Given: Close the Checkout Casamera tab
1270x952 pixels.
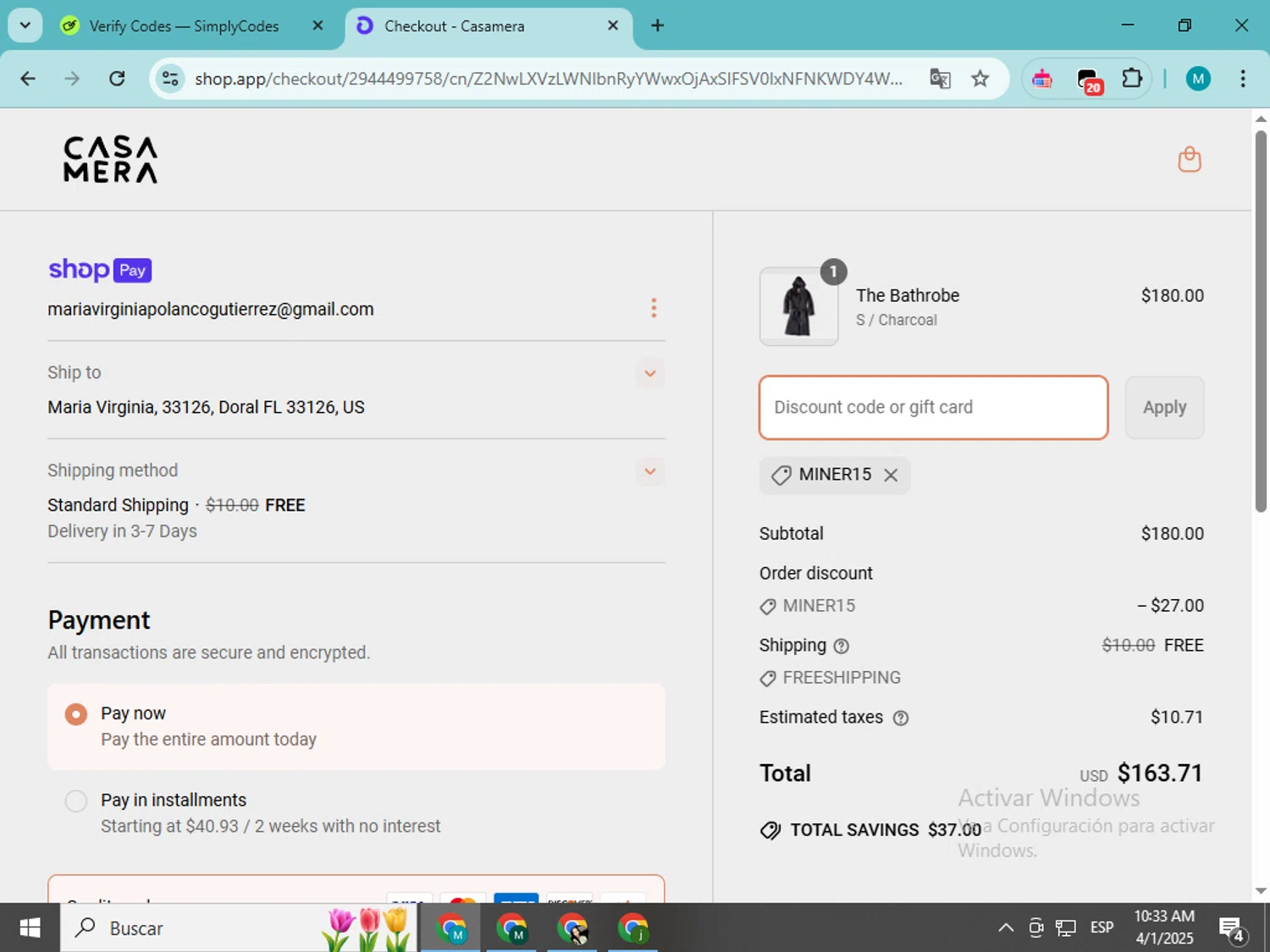Looking at the screenshot, I should [x=613, y=25].
